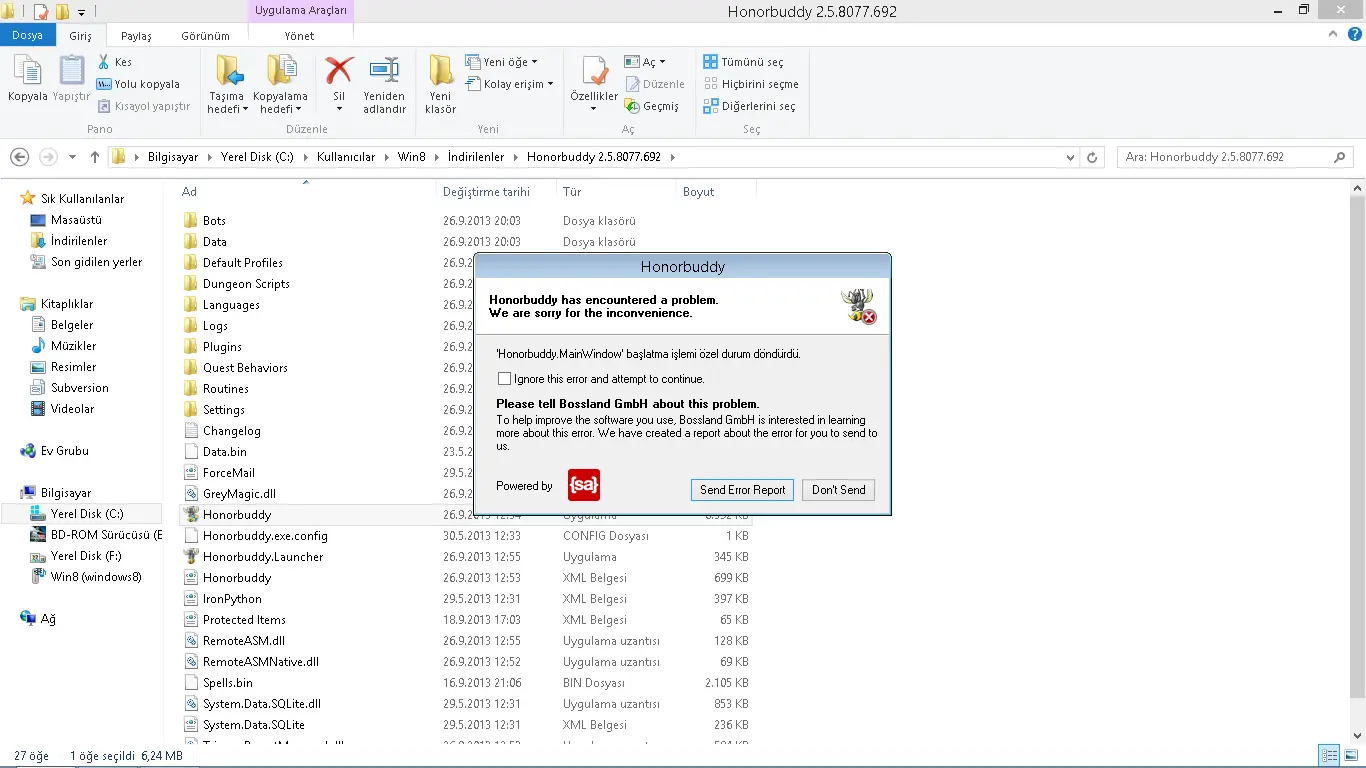Image resolution: width=1366 pixels, height=768 pixels.
Task: Switch to large icons view in status bar
Action: [1350, 756]
